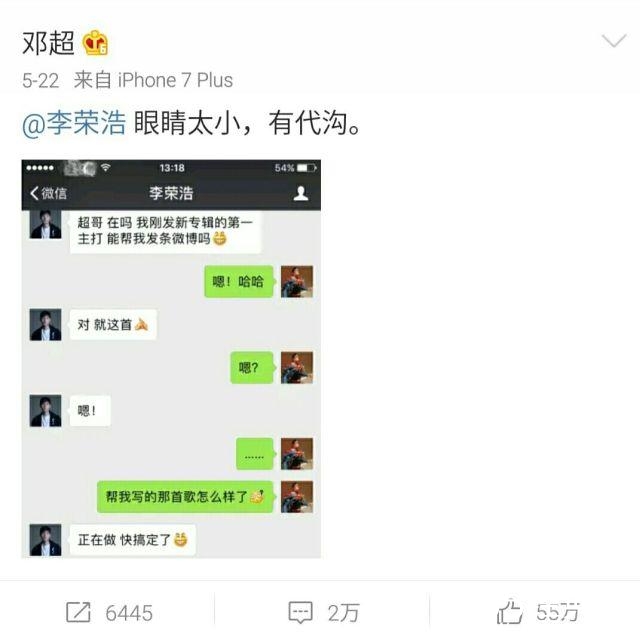Tap the battery indicator in status bar
This screenshot has height=642, width=640.
click(307, 168)
